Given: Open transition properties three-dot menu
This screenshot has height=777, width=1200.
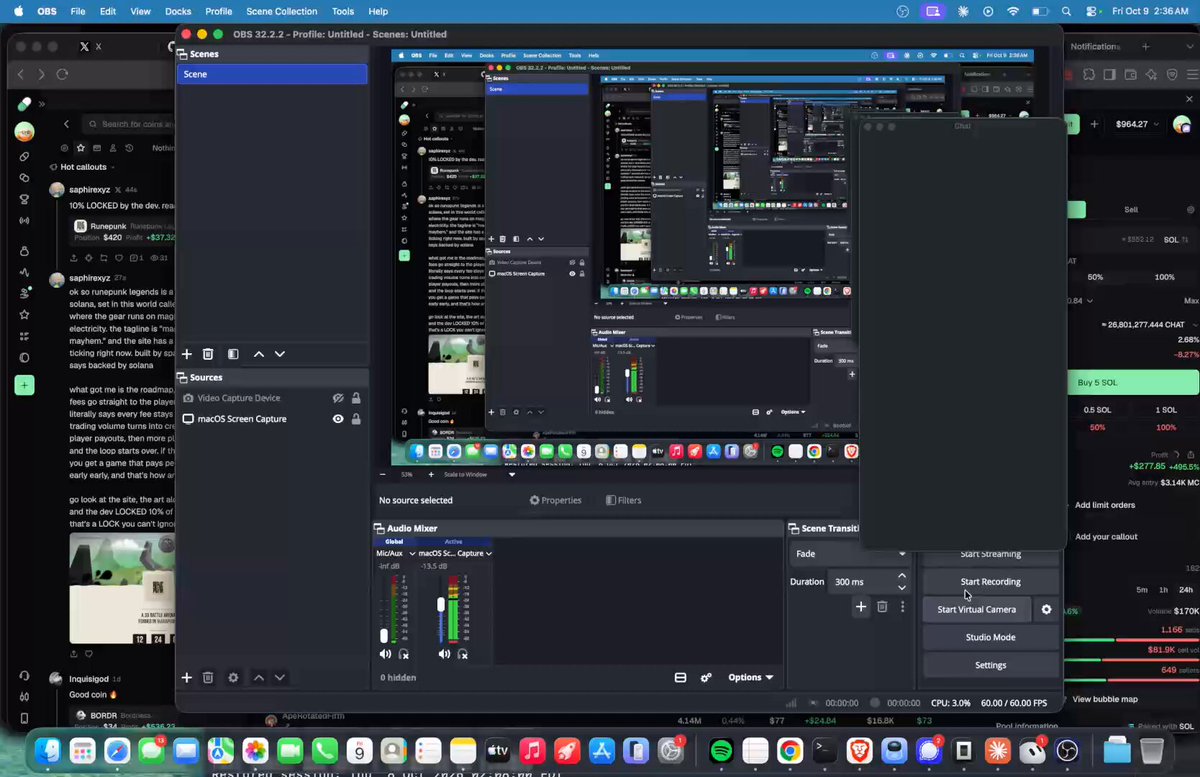Looking at the screenshot, I should [903, 607].
